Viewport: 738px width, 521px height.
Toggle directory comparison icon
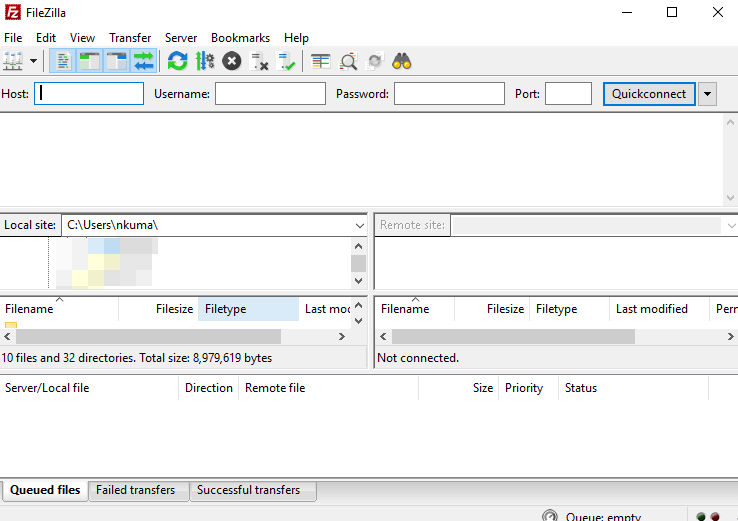348,61
